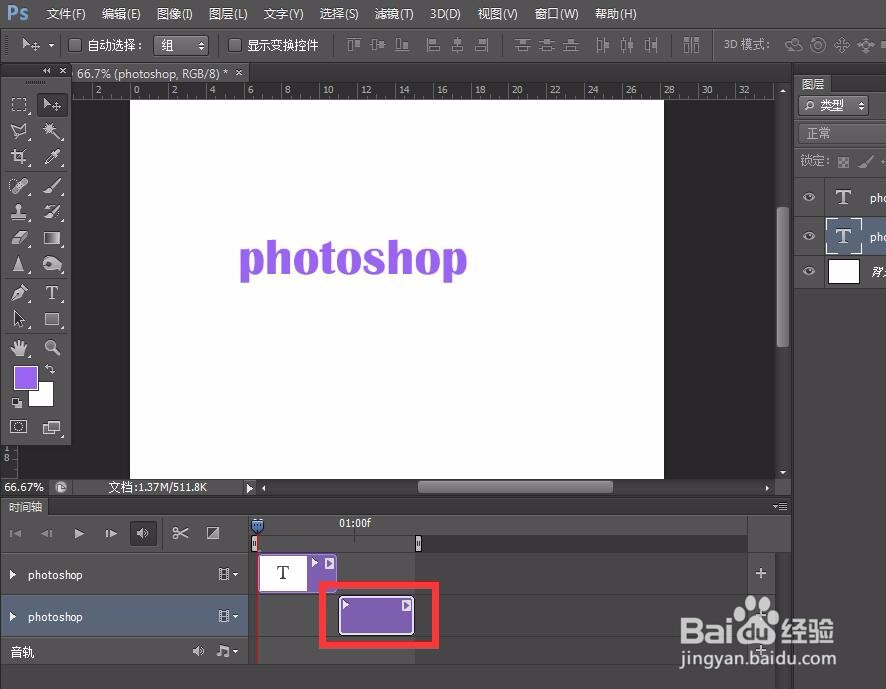Go to first frame in timeline

[x=16, y=533]
